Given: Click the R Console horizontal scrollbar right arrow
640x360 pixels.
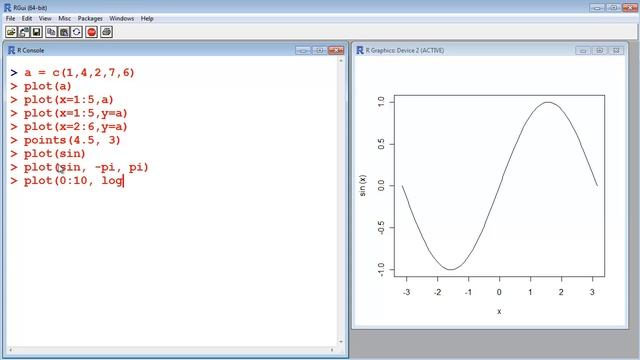Looking at the screenshot, I should pos(332,350).
